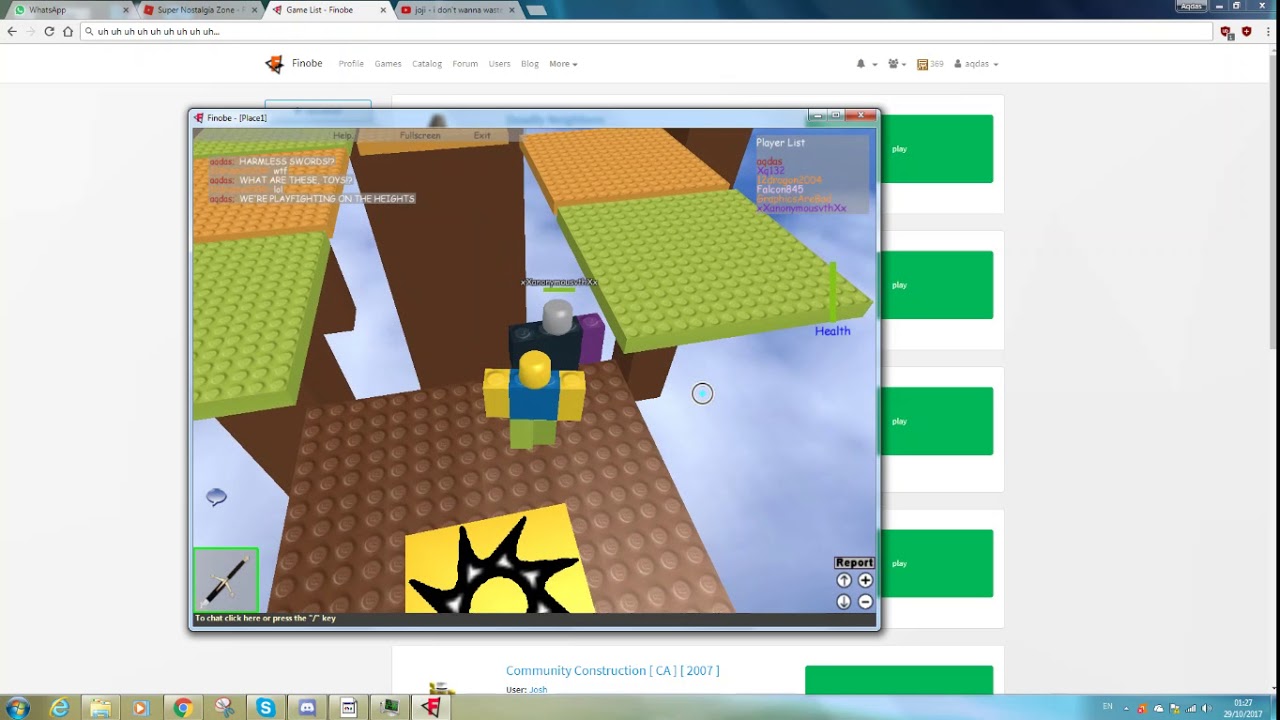
Task: Expand the More dropdown in site navigation
Action: pyautogui.click(x=563, y=64)
